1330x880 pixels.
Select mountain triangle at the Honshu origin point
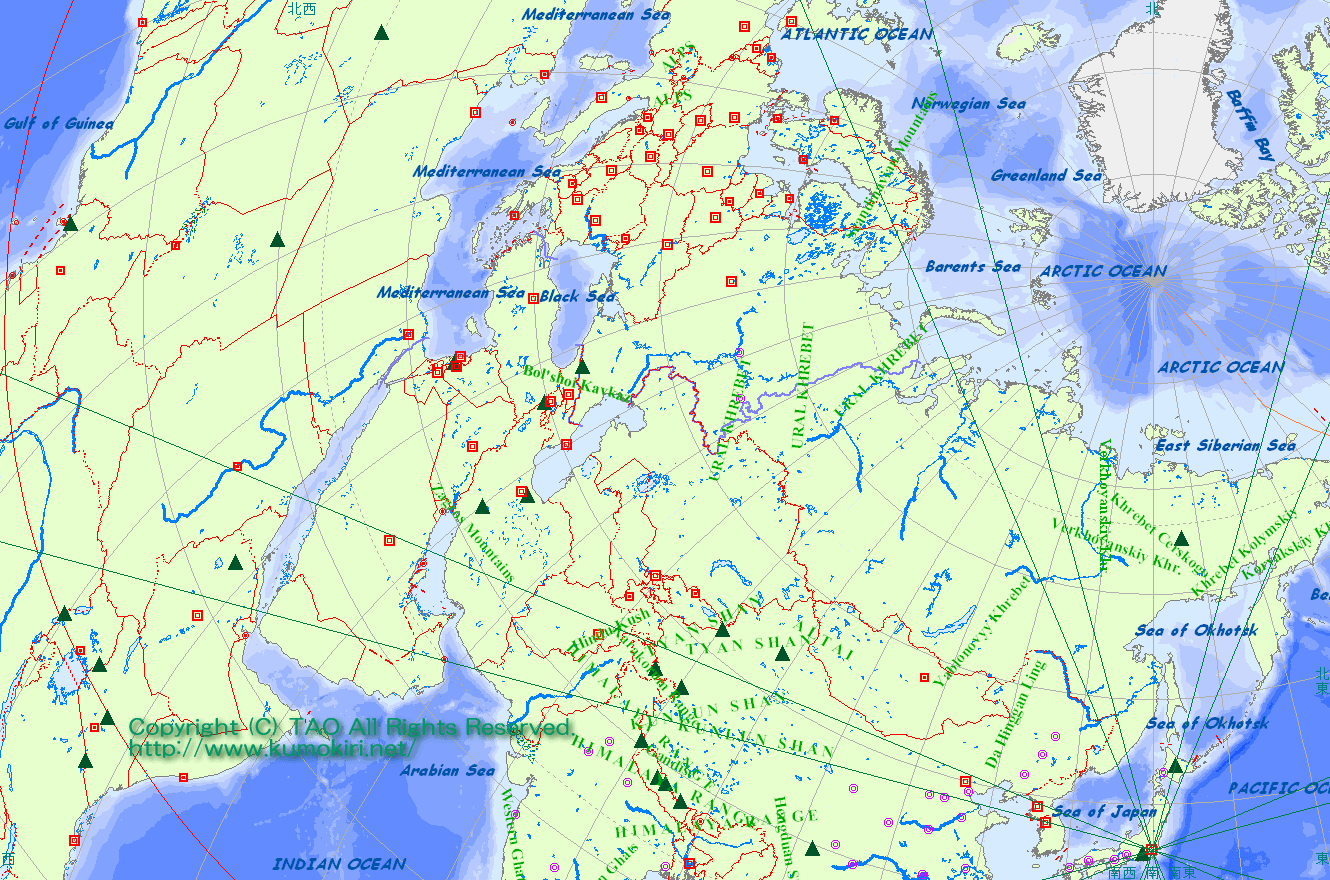[1141, 853]
